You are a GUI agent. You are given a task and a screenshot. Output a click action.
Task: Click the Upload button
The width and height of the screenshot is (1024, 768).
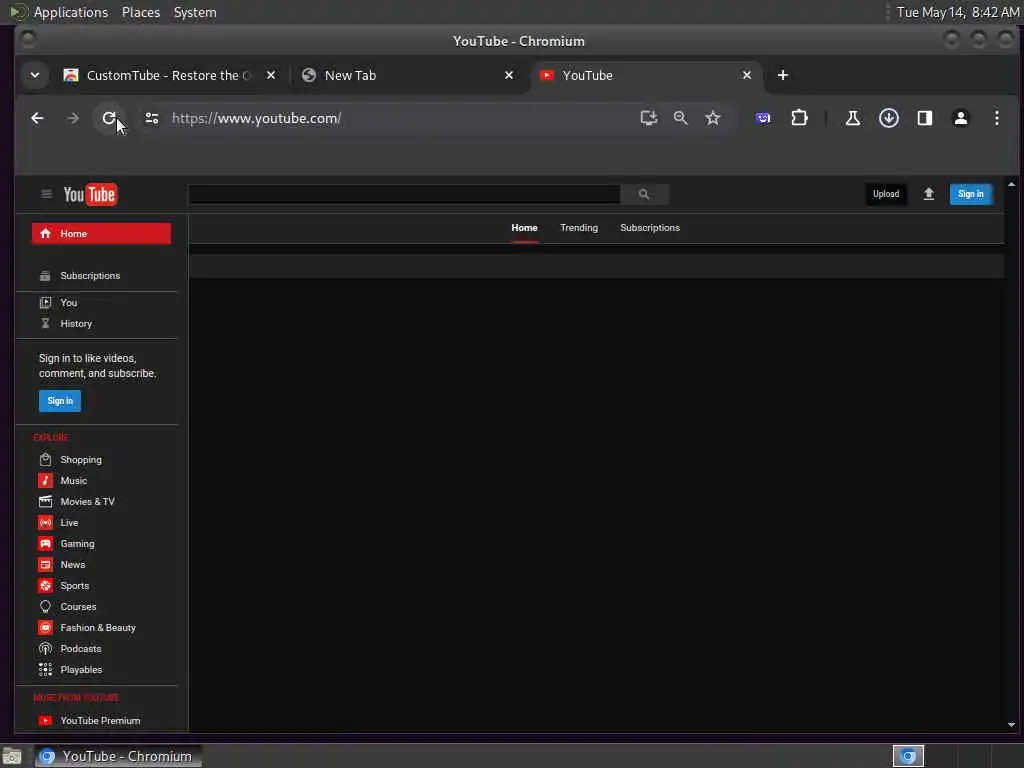[886, 194]
